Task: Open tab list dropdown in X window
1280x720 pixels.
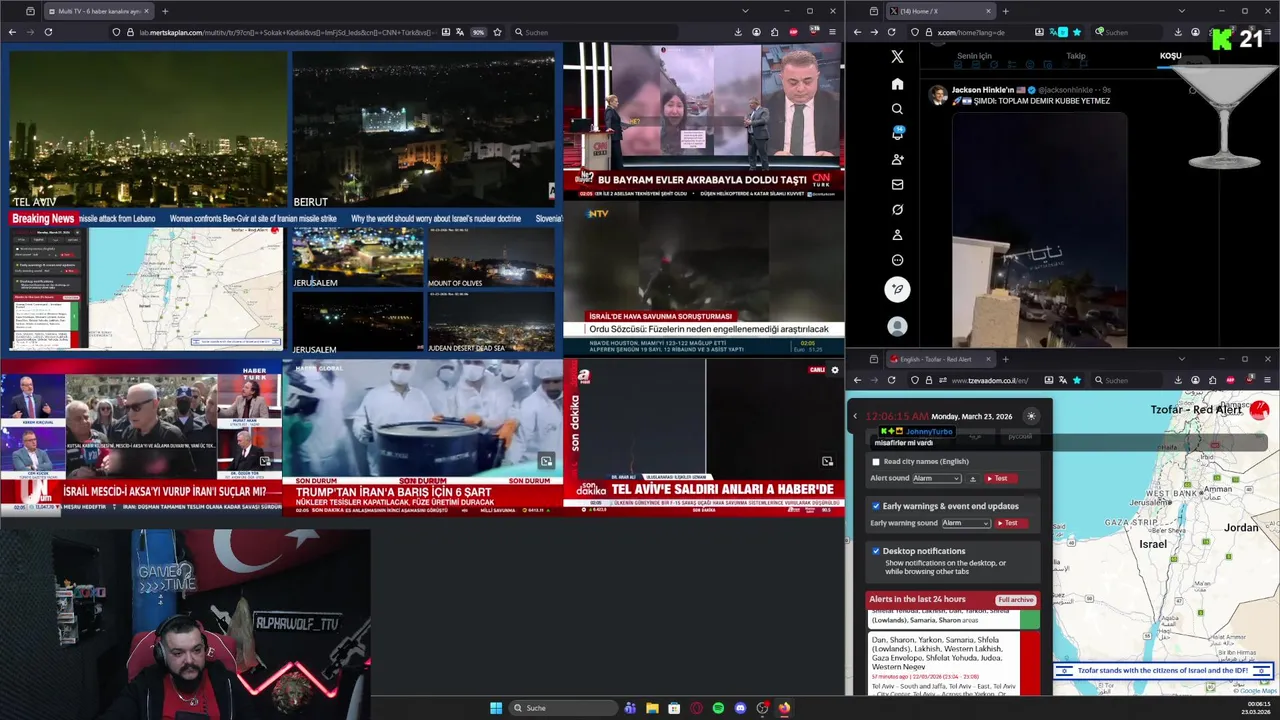Action: (1182, 11)
